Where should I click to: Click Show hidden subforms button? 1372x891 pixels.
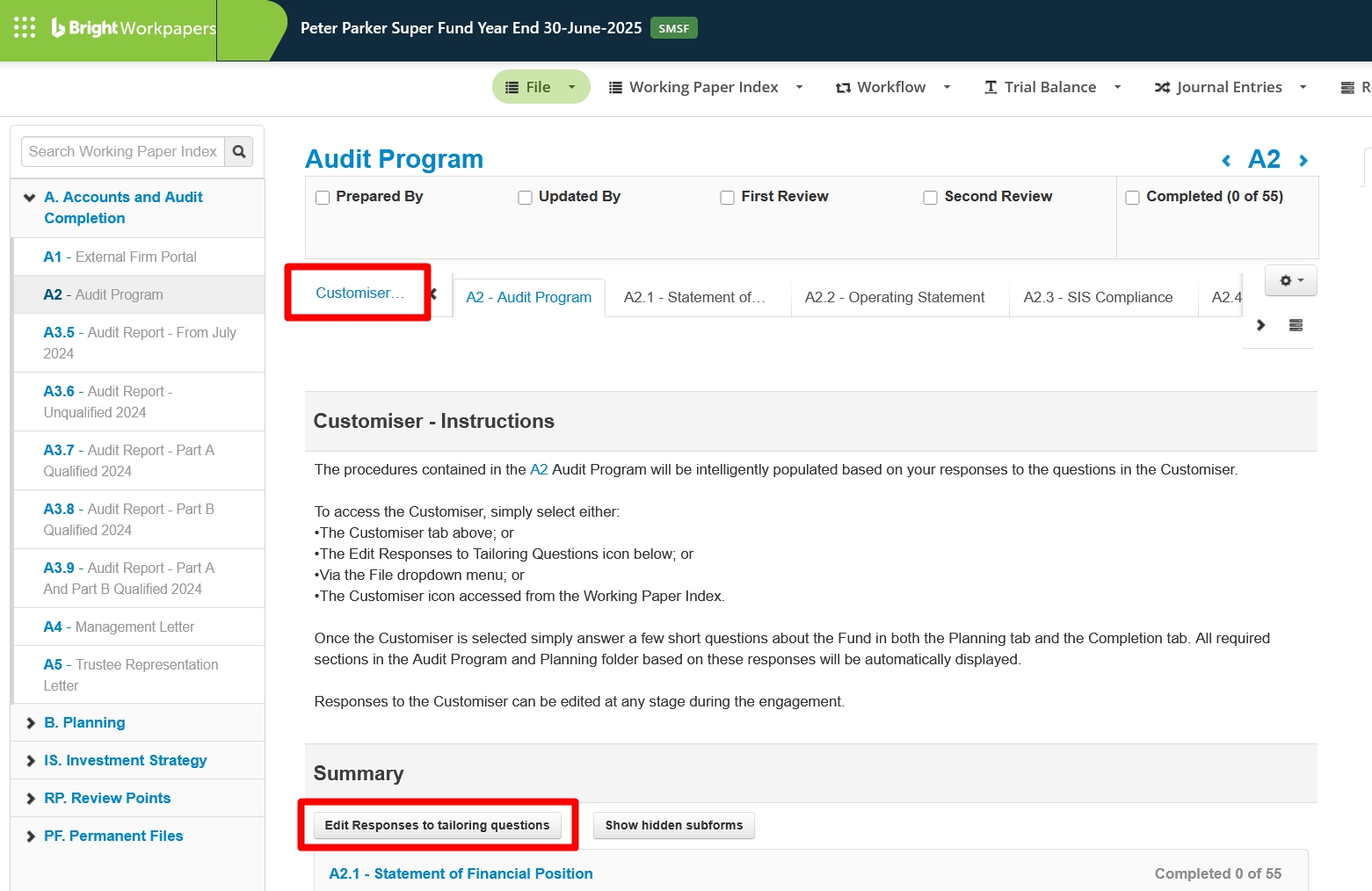click(674, 825)
